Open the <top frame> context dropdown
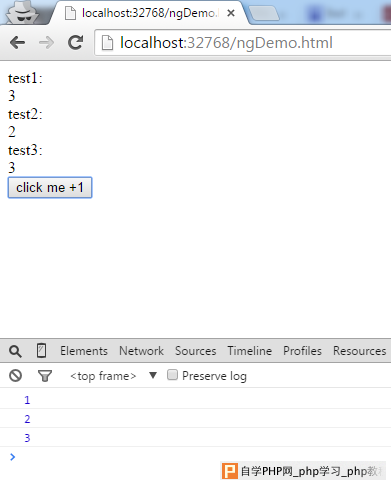 pyautogui.click(x=113, y=376)
